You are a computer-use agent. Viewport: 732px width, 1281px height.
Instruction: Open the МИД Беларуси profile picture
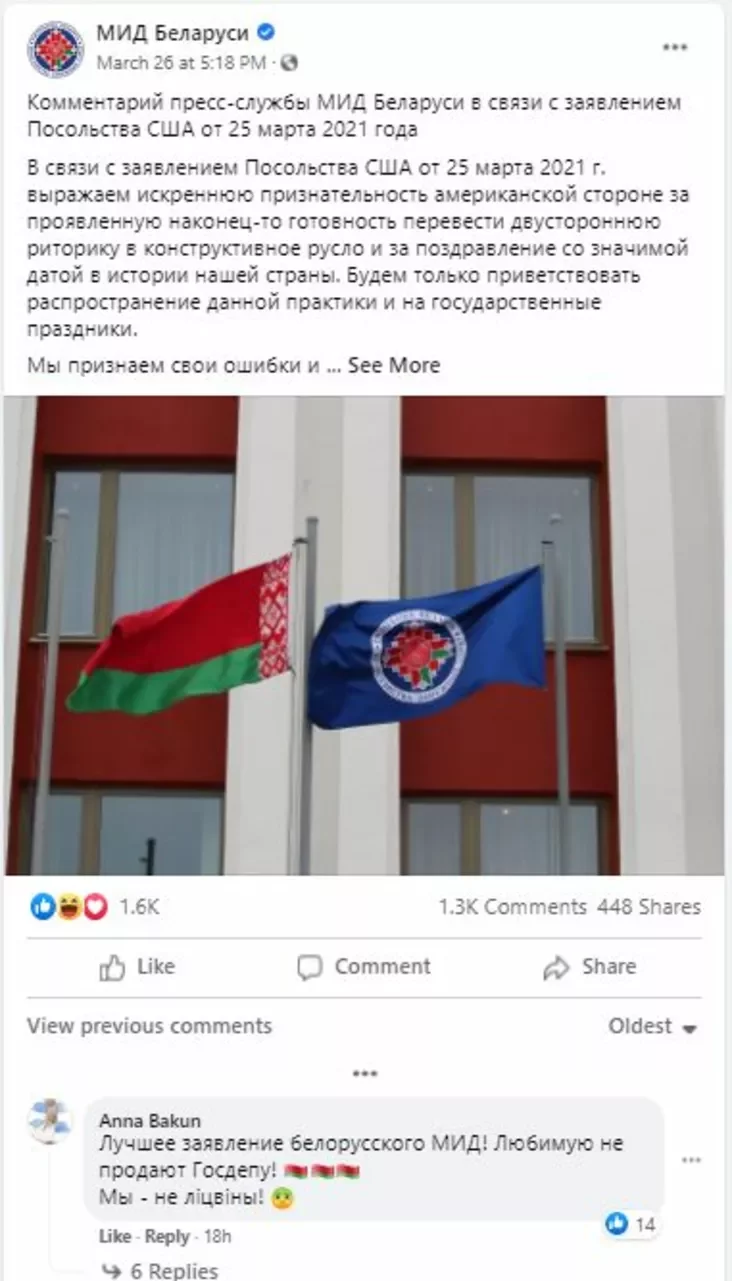pos(56,49)
